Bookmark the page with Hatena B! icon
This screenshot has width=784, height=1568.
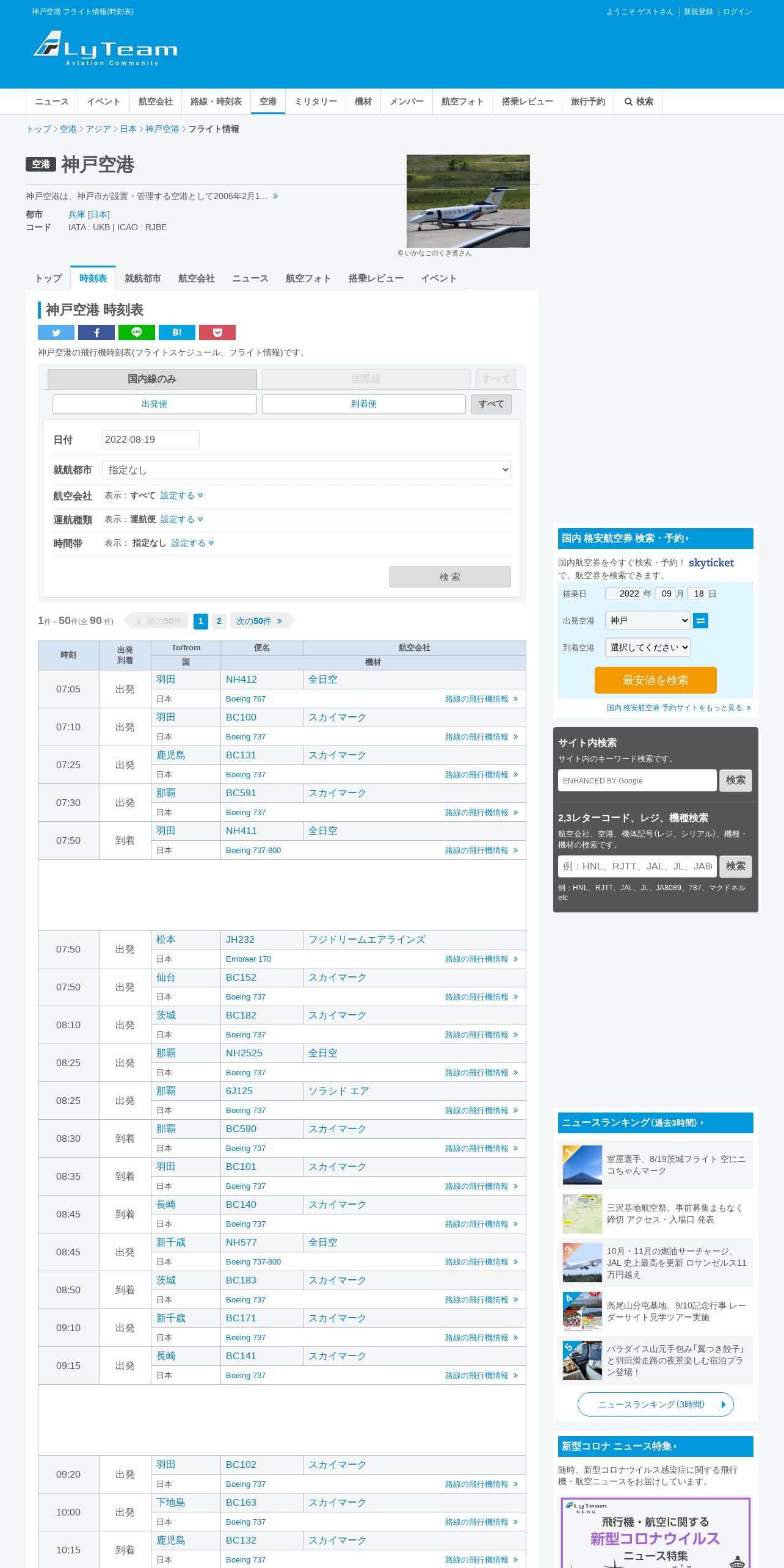[177, 332]
